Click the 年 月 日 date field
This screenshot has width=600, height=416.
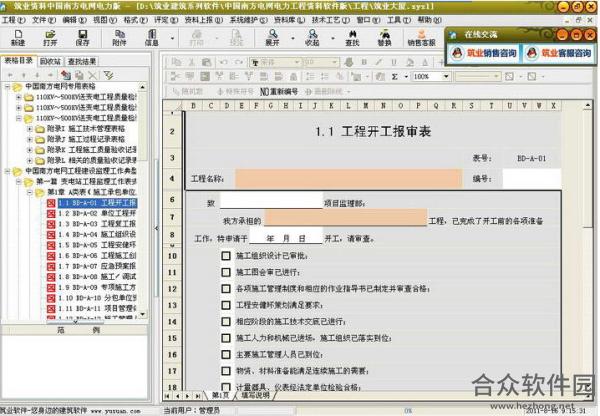point(286,238)
